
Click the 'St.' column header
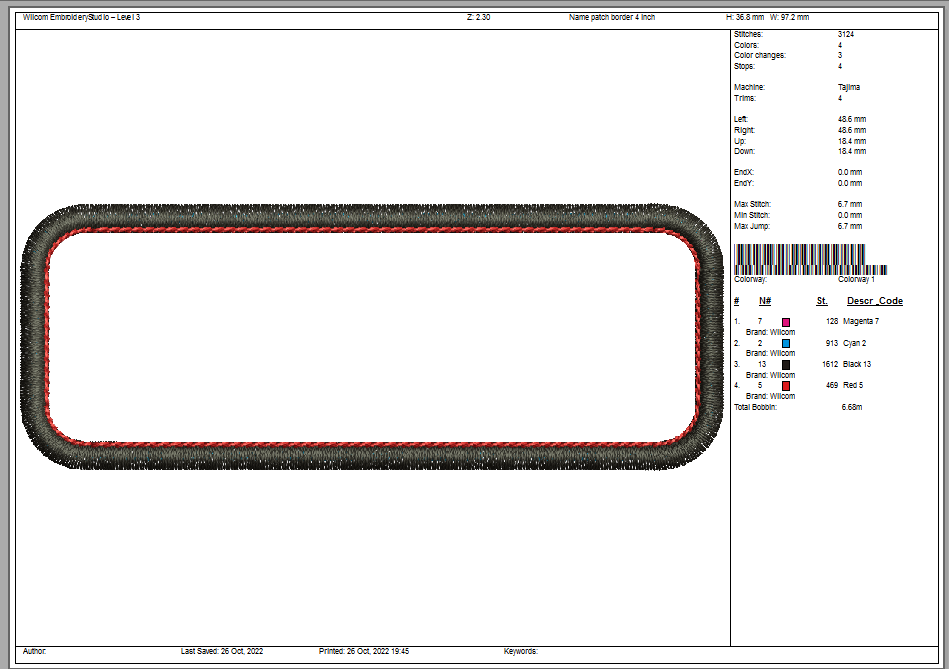(822, 301)
